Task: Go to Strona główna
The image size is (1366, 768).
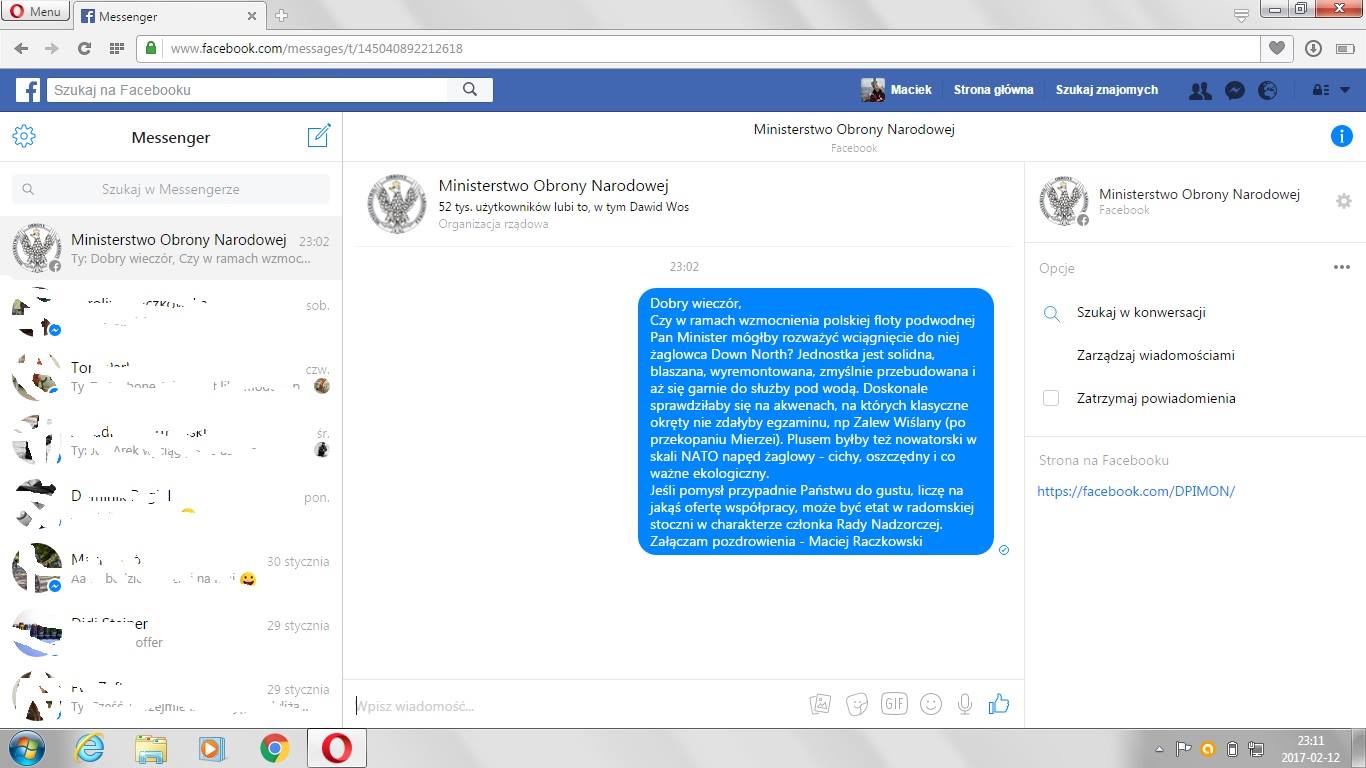Action: pyautogui.click(x=993, y=90)
